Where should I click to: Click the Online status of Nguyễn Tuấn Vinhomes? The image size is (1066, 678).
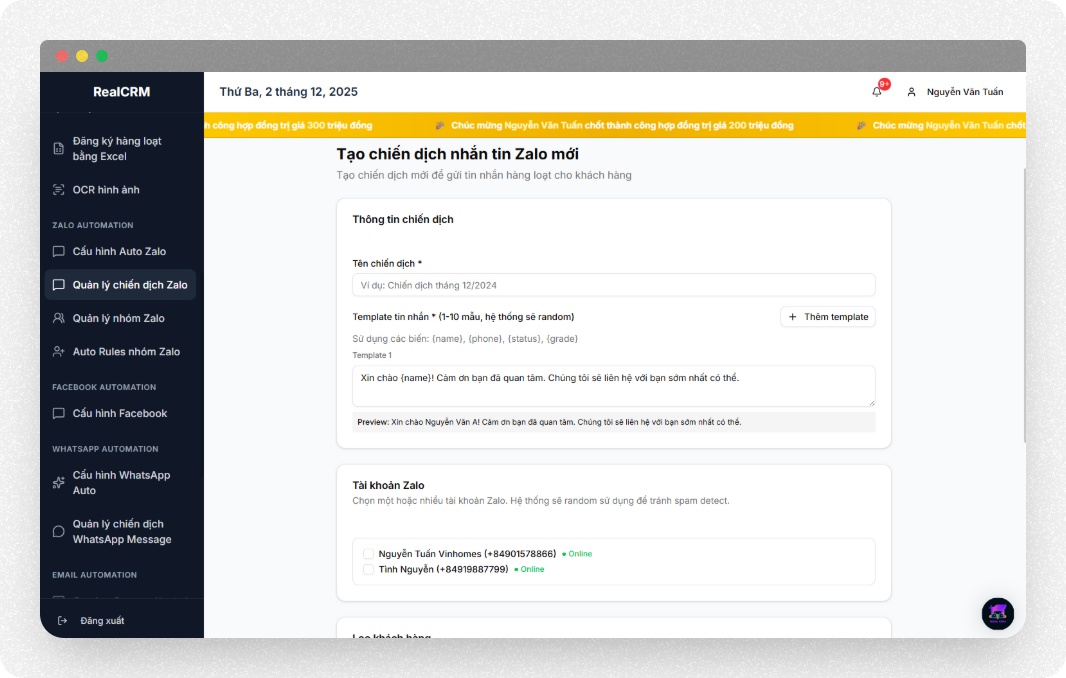pos(577,554)
